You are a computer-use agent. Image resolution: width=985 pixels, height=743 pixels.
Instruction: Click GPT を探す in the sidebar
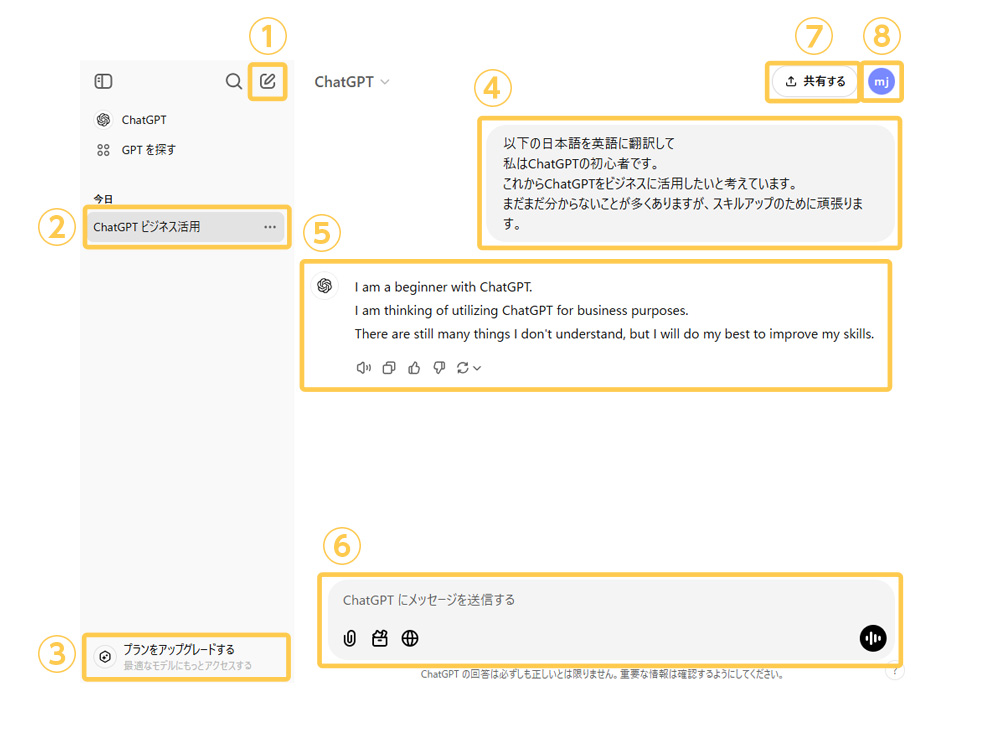148,150
